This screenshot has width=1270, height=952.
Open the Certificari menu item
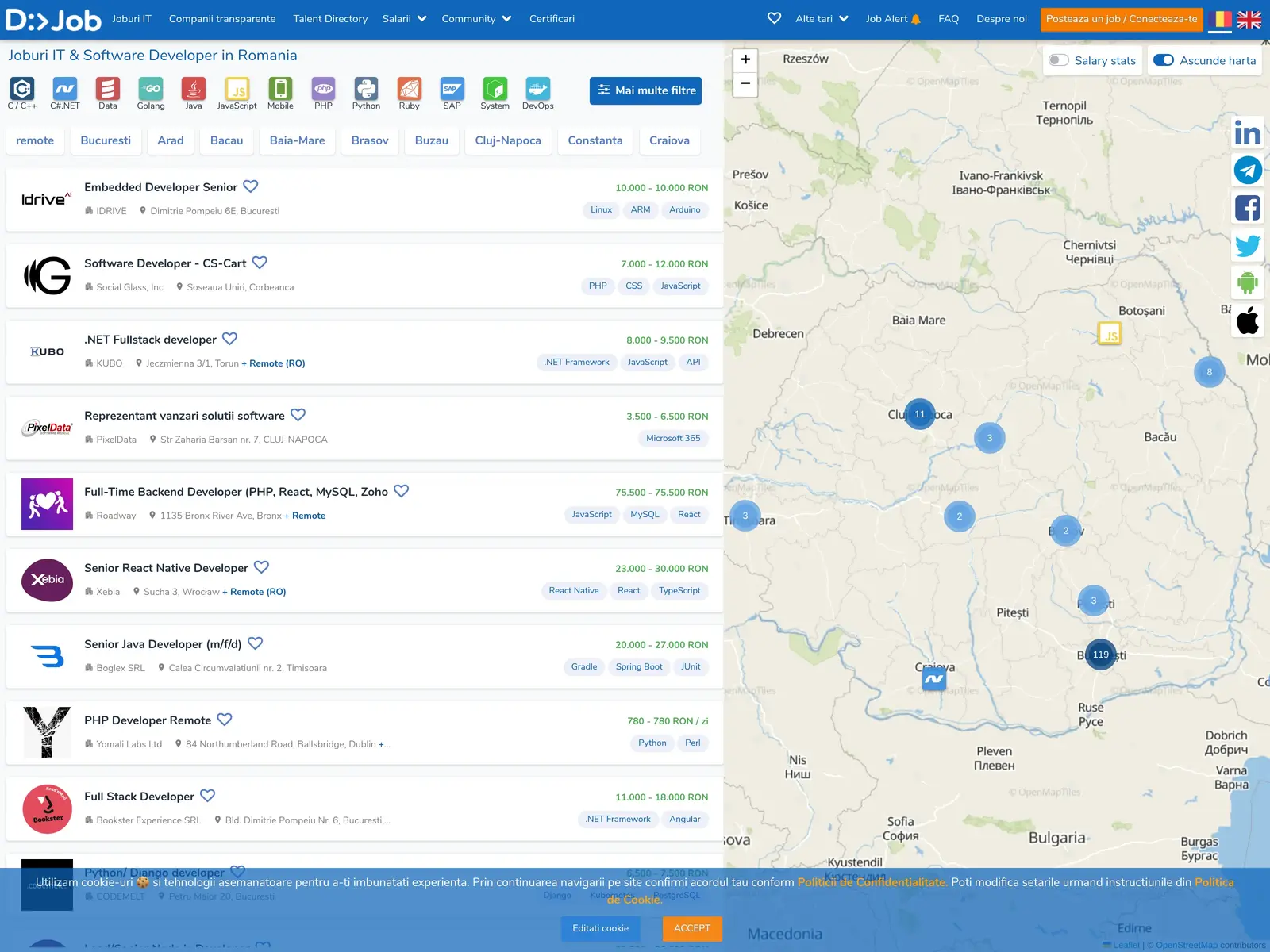pos(552,19)
